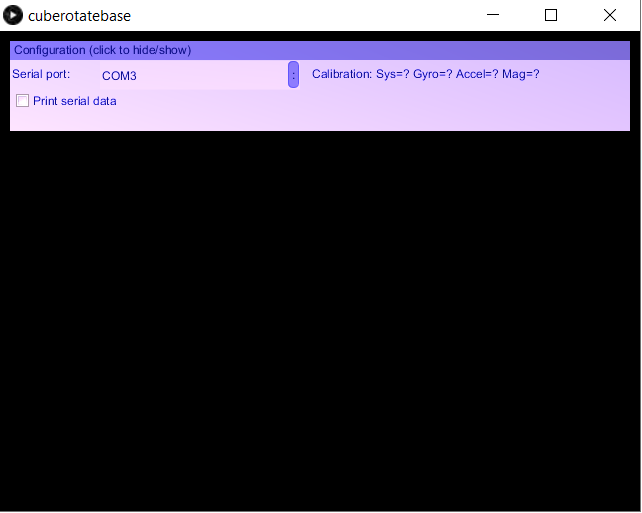Click the Processing app icon in title bar
The width and height of the screenshot is (642, 513).
[13, 15]
